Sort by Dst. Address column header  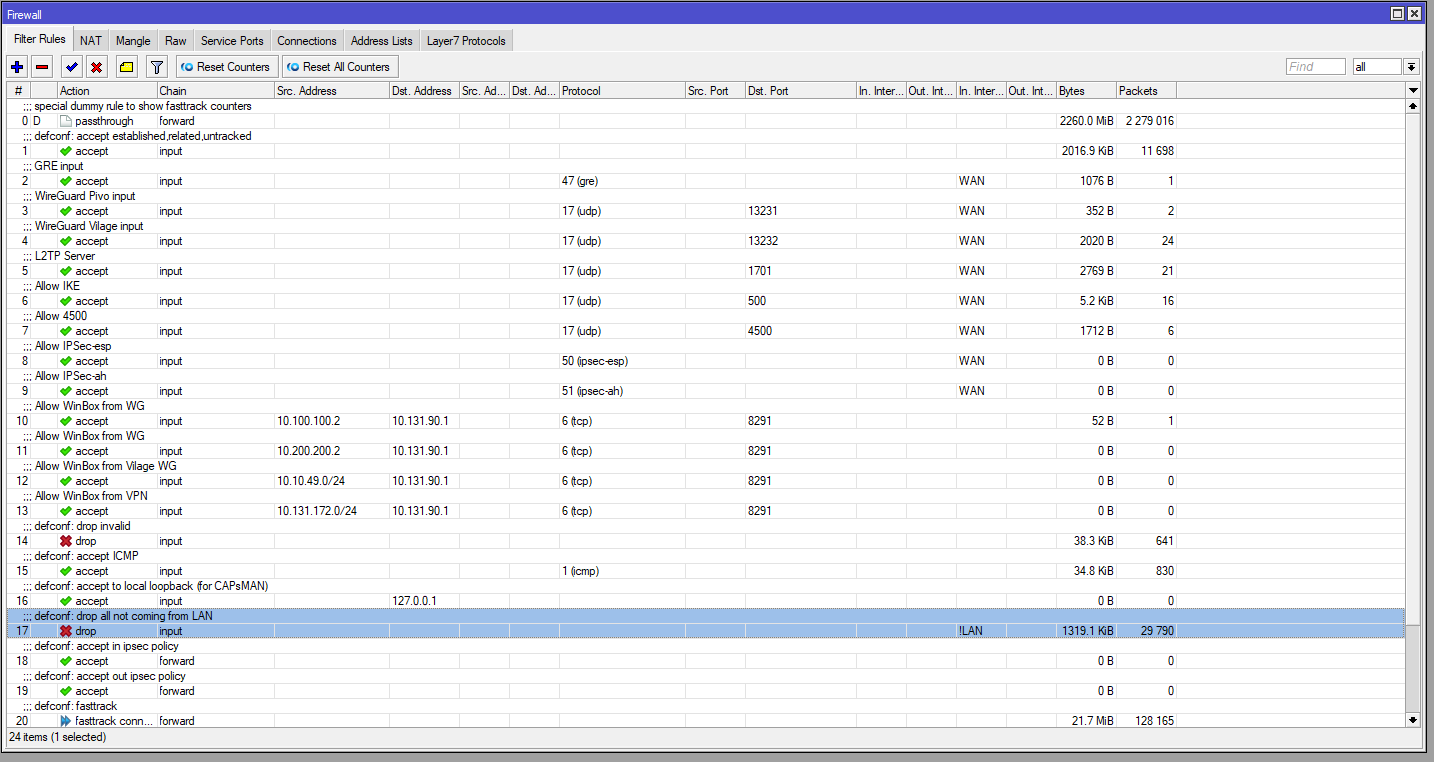pos(424,91)
